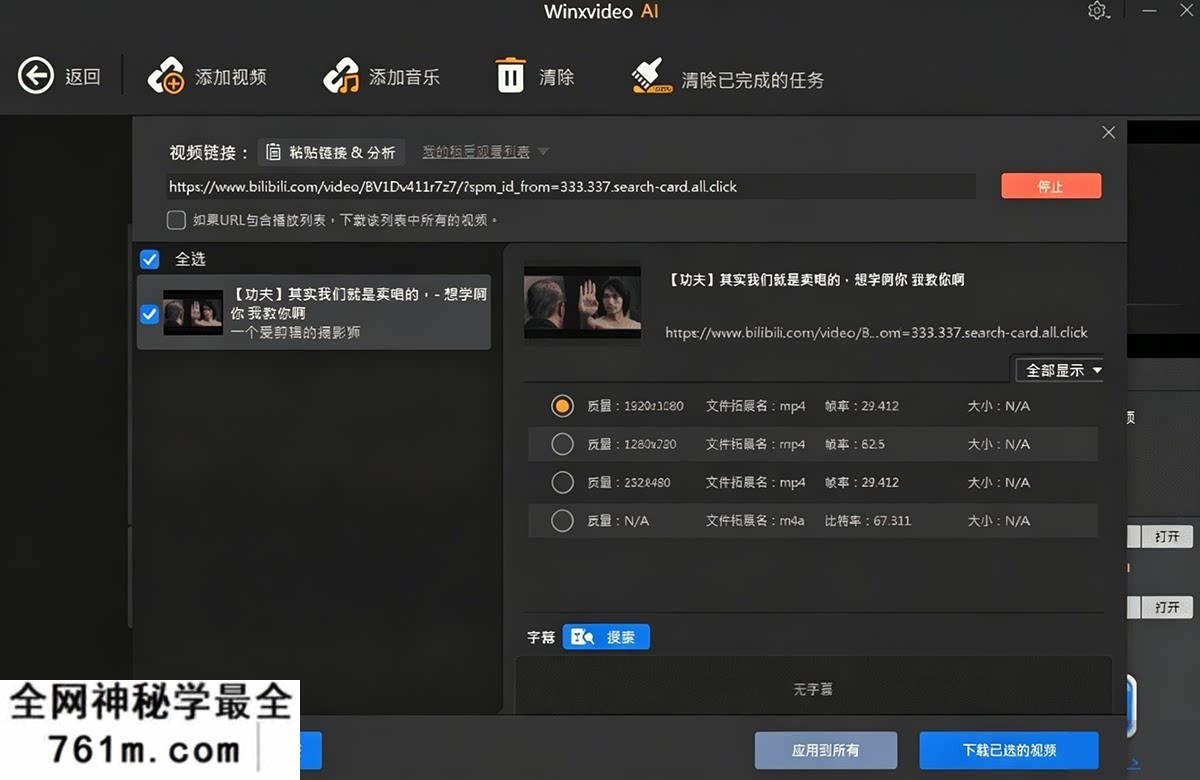Select the m4a audio-only option
This screenshot has width=1200, height=780.
(x=562, y=520)
